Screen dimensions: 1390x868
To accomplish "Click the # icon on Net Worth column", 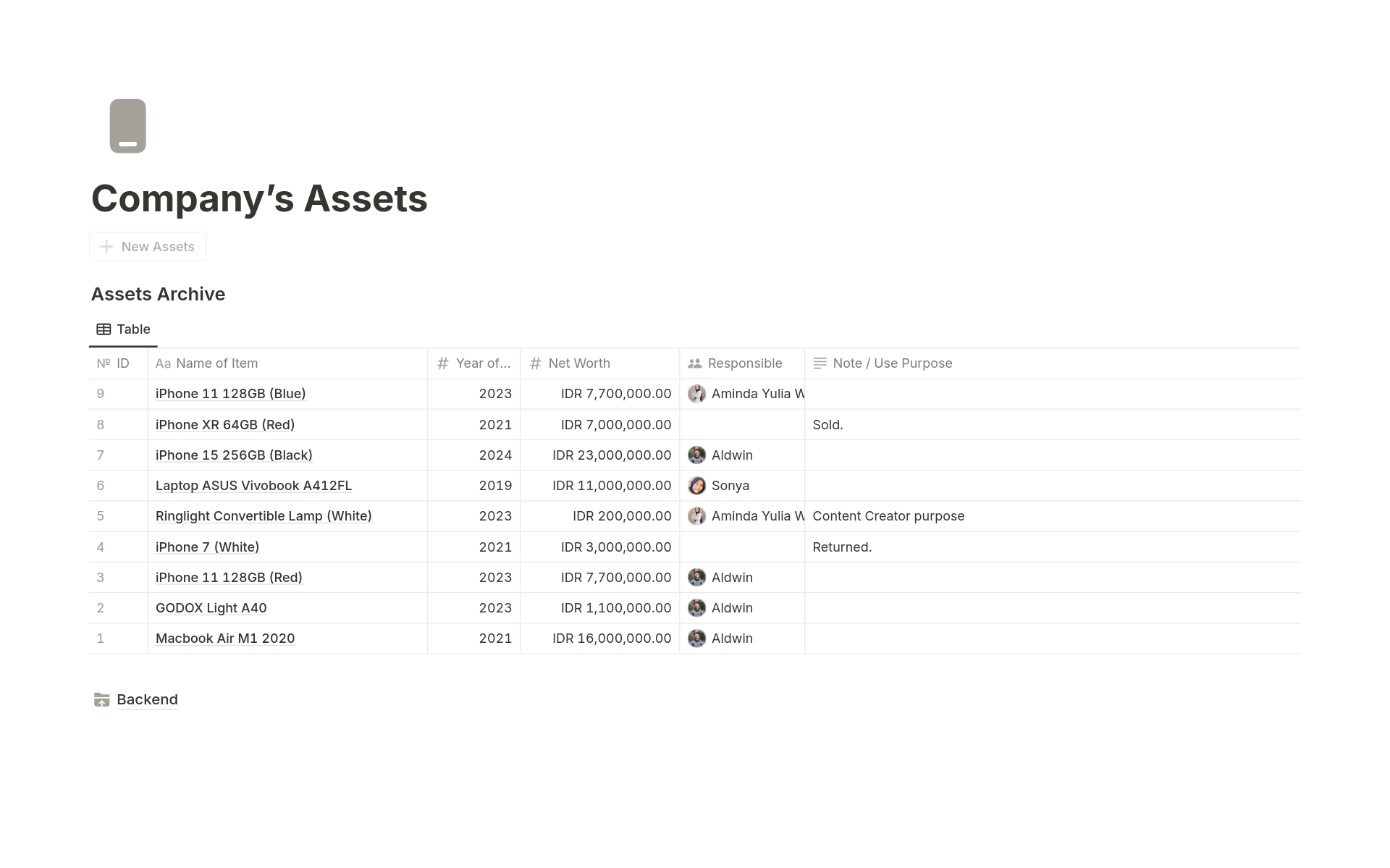I will (535, 363).
